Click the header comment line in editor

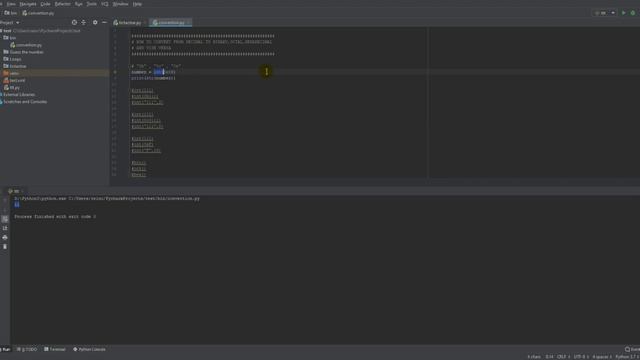[x=202, y=42]
